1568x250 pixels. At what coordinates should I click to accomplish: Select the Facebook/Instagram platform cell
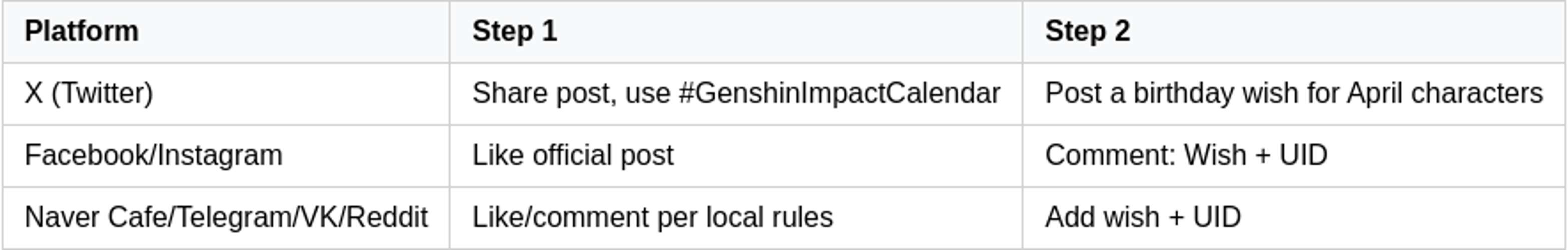[154, 155]
